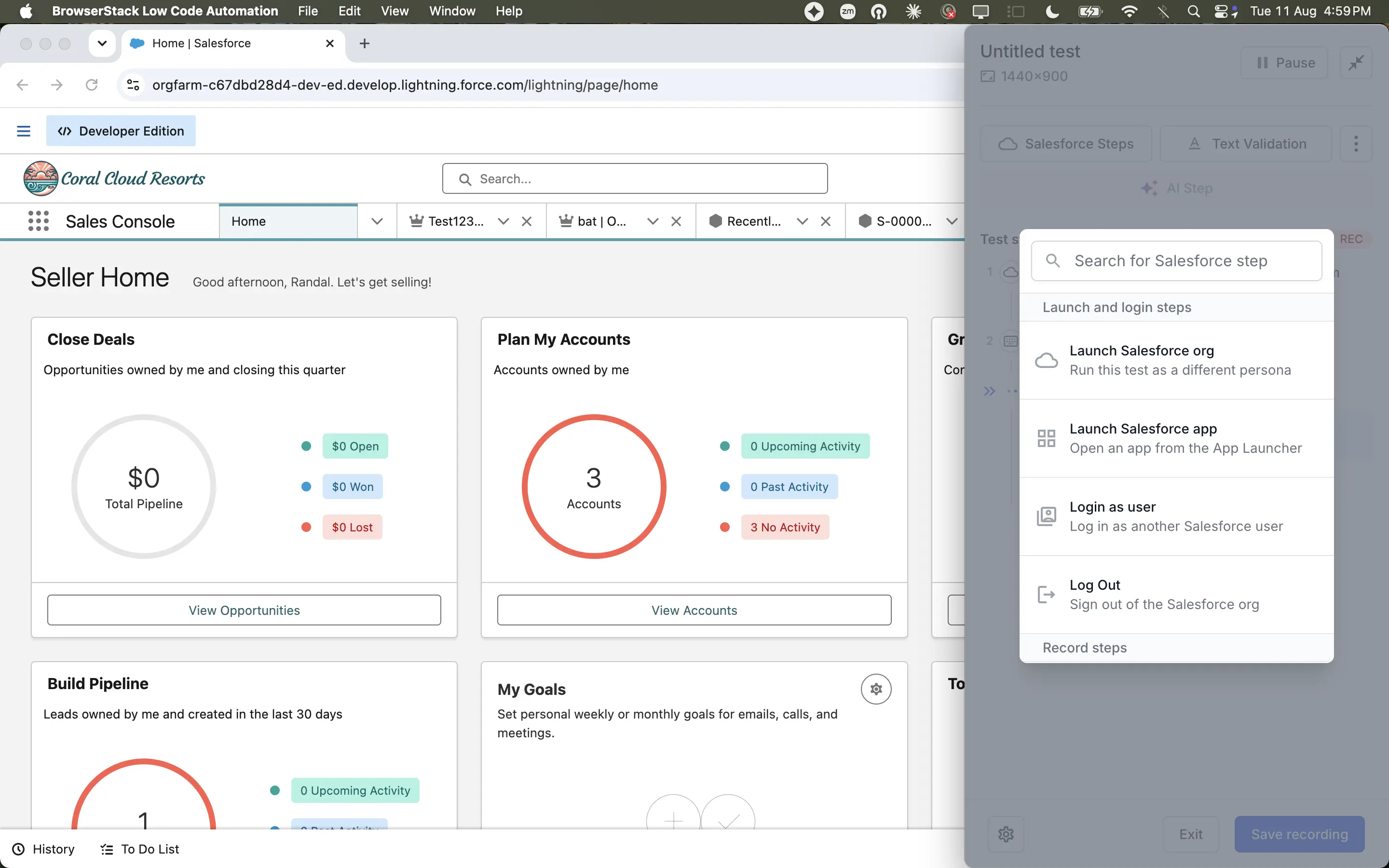Image resolution: width=1389 pixels, height=868 pixels.
Task: Click the browser address bar URL
Action: coord(405,85)
